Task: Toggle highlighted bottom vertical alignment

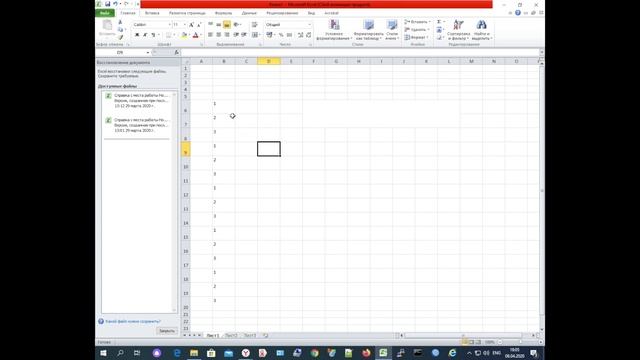Action: 227,25
